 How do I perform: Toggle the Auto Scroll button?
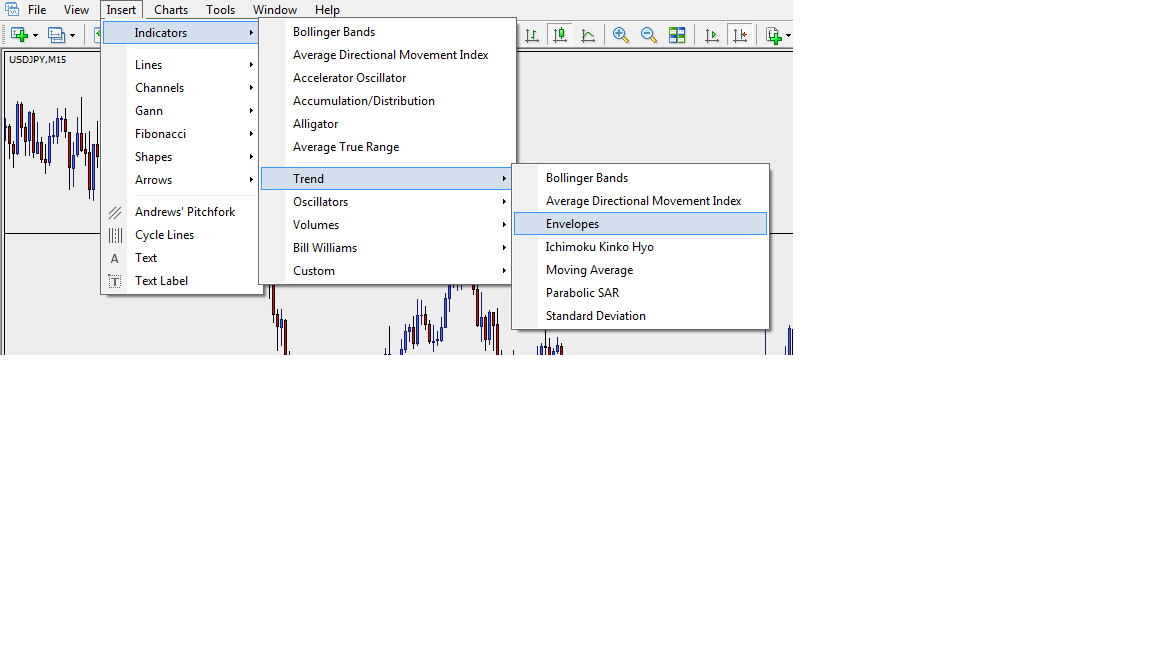[x=712, y=35]
